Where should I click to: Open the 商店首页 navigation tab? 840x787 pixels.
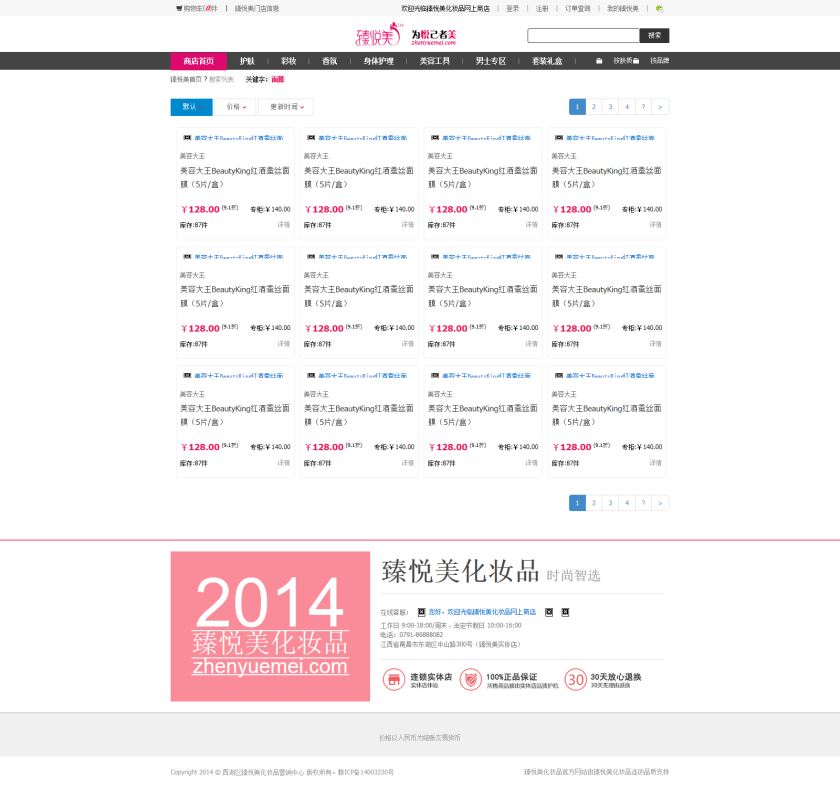[199, 61]
